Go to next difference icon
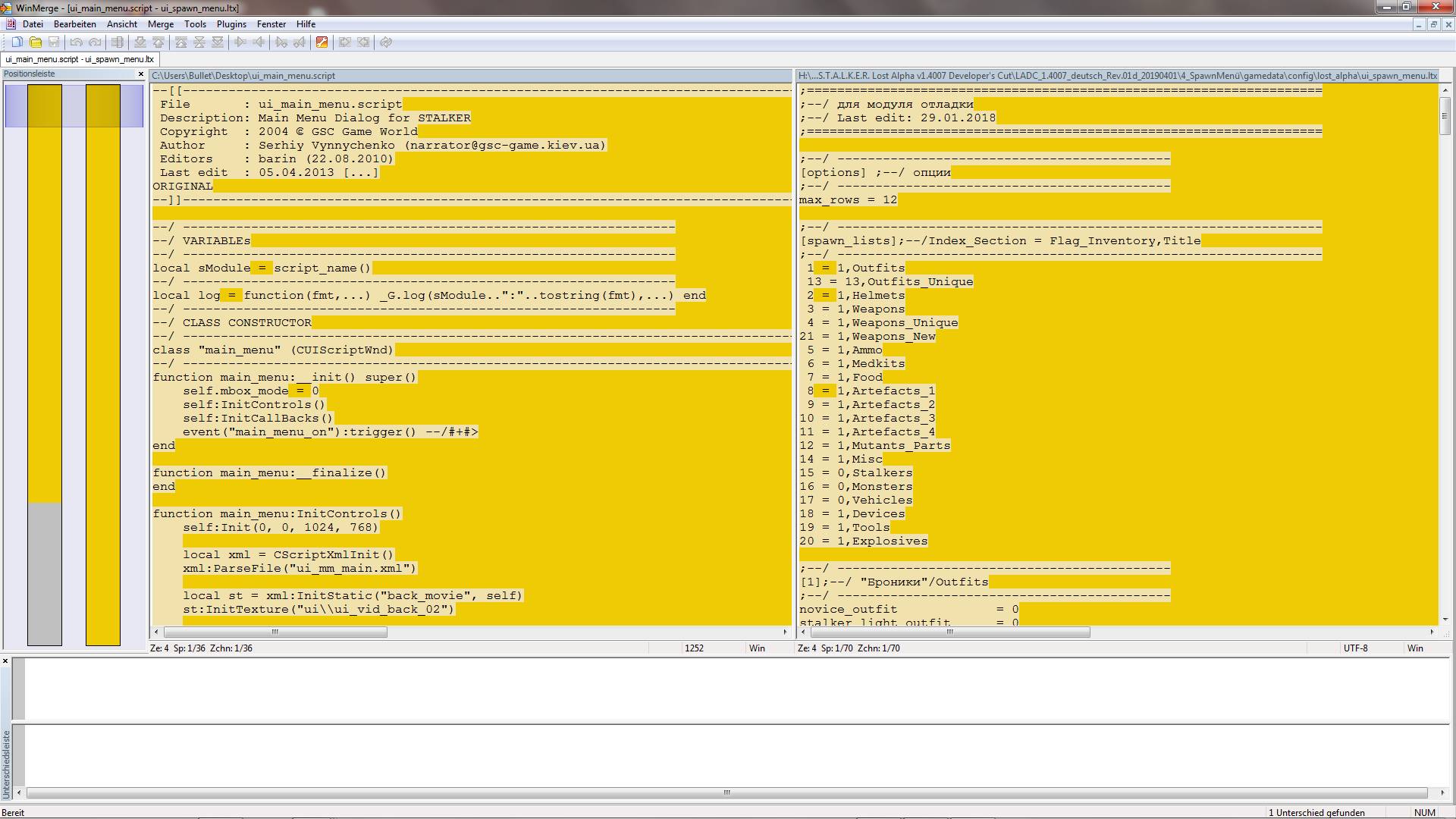This screenshot has height=819, width=1456. 140,42
